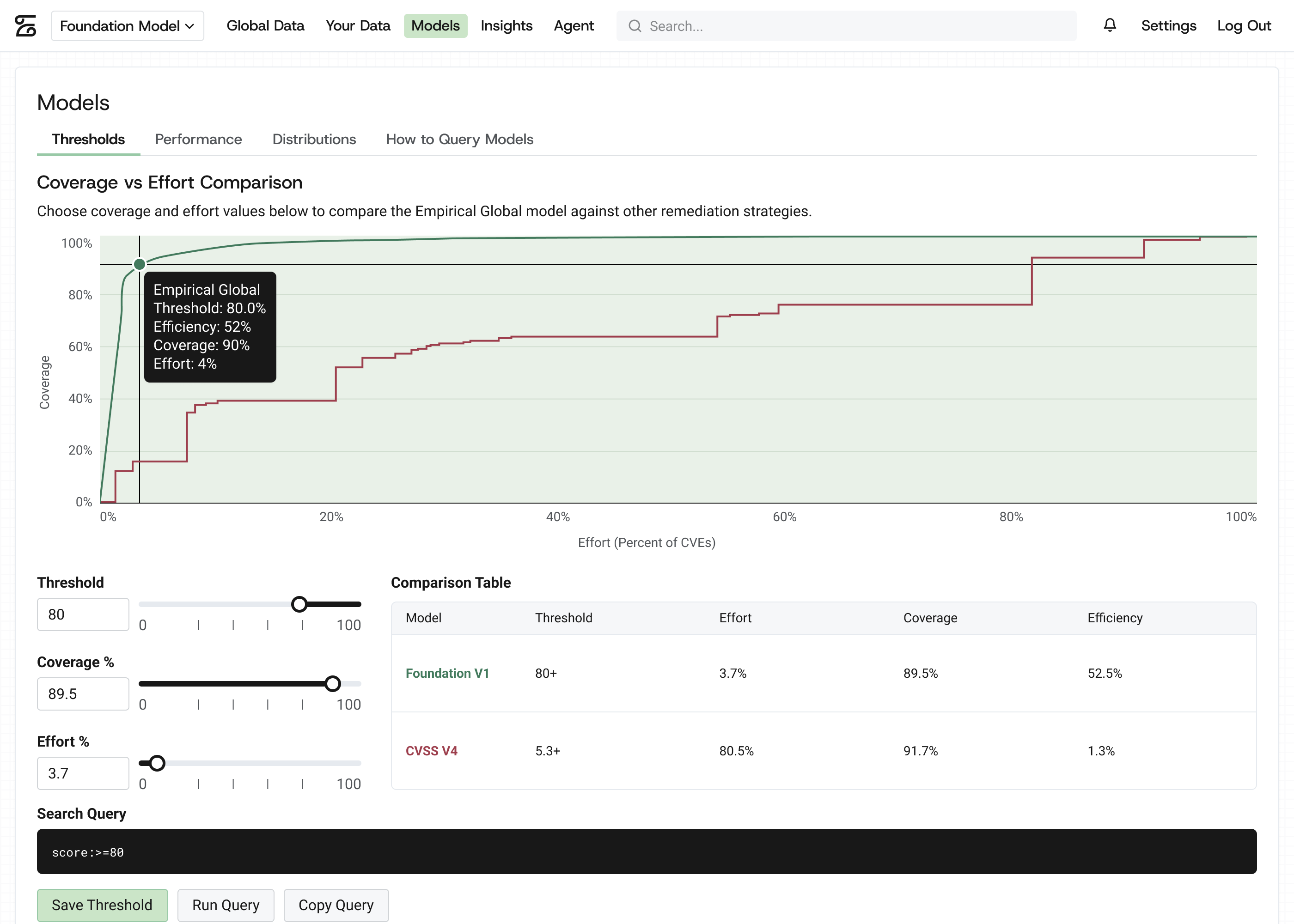Open How to Query Models tab
Screen dimensions: 1294x924
click(460, 140)
